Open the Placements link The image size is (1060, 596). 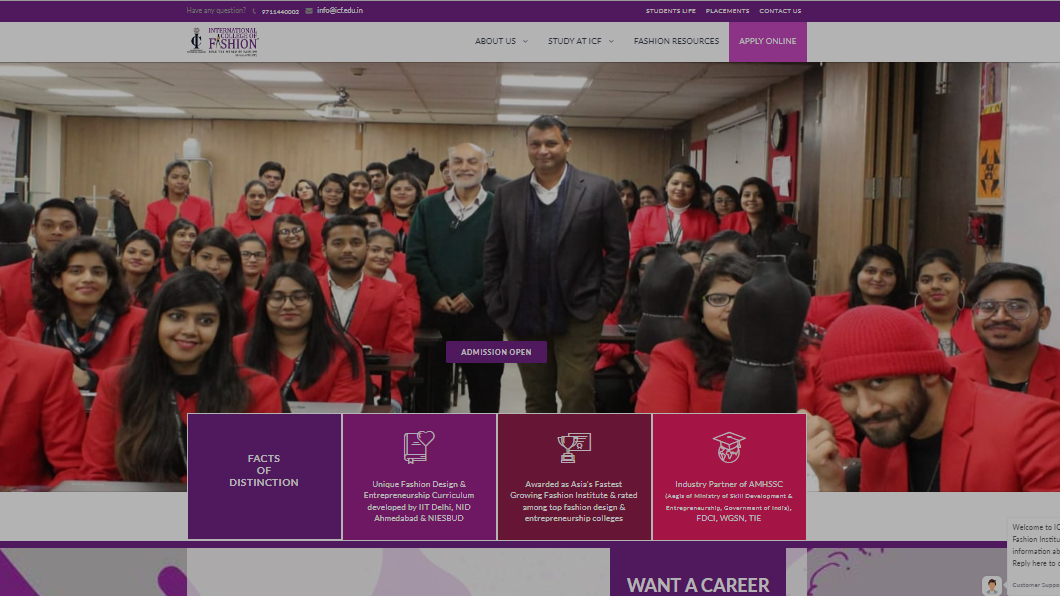point(727,11)
